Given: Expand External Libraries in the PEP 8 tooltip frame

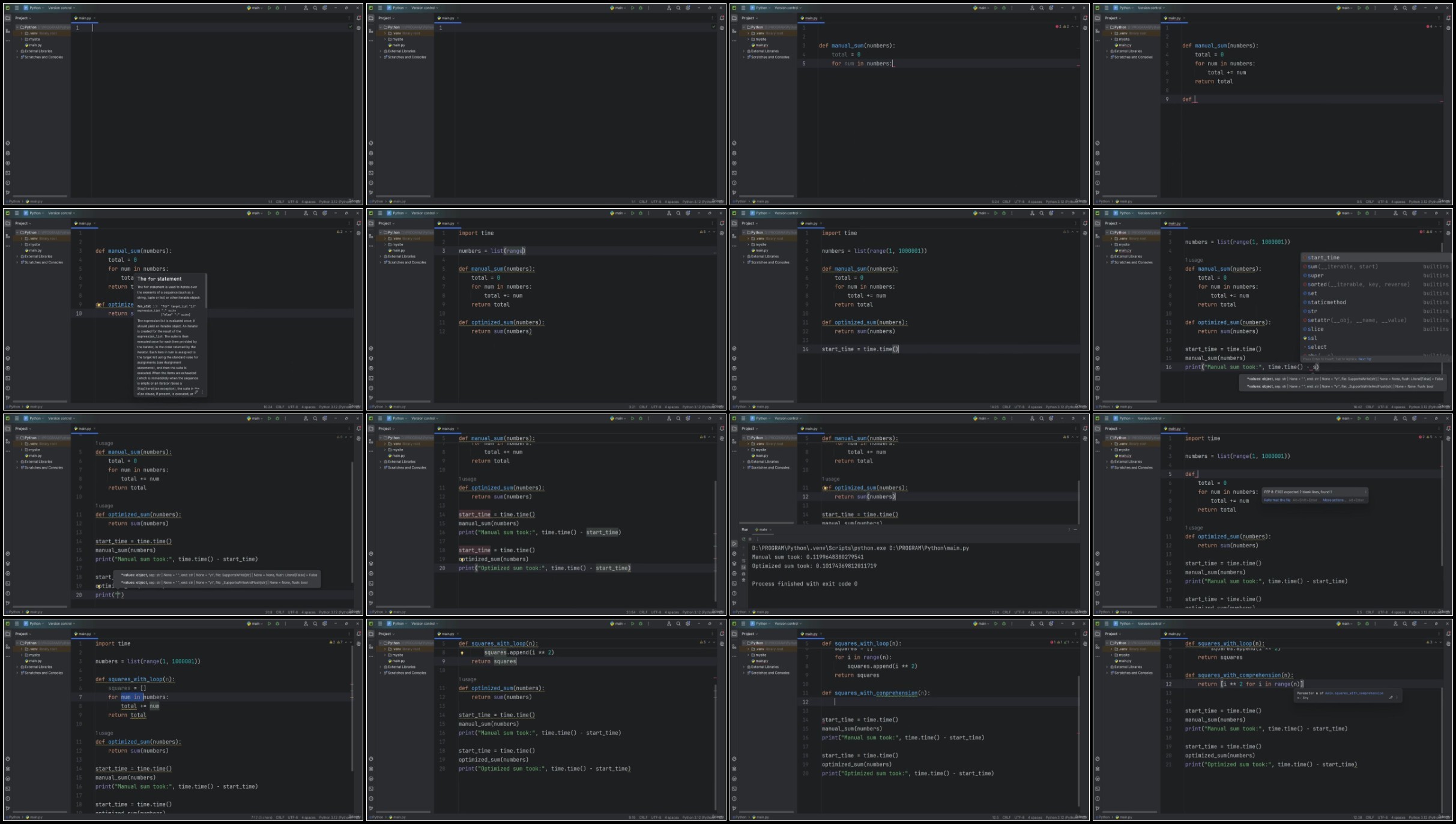Looking at the screenshot, I should (x=1107, y=462).
